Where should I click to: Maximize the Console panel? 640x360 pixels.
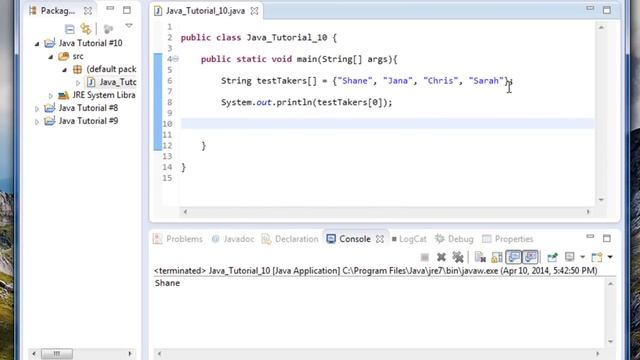pos(607,238)
